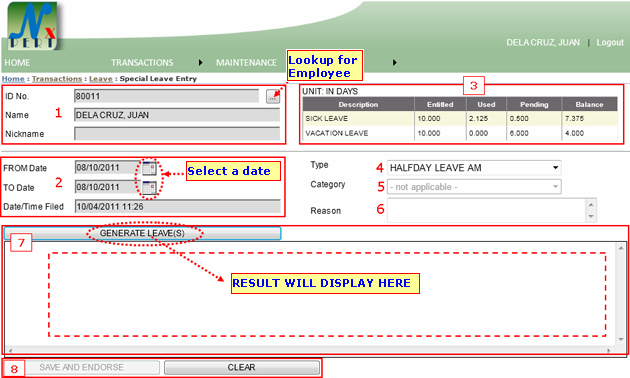
Task: Click the GENERATE LEAVE(S) button
Action: click(142, 233)
